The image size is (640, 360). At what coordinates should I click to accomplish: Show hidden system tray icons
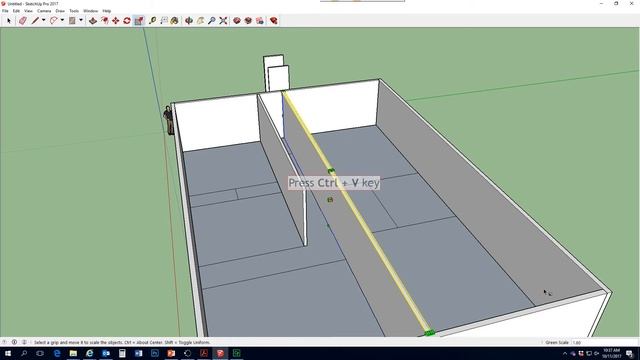point(565,353)
